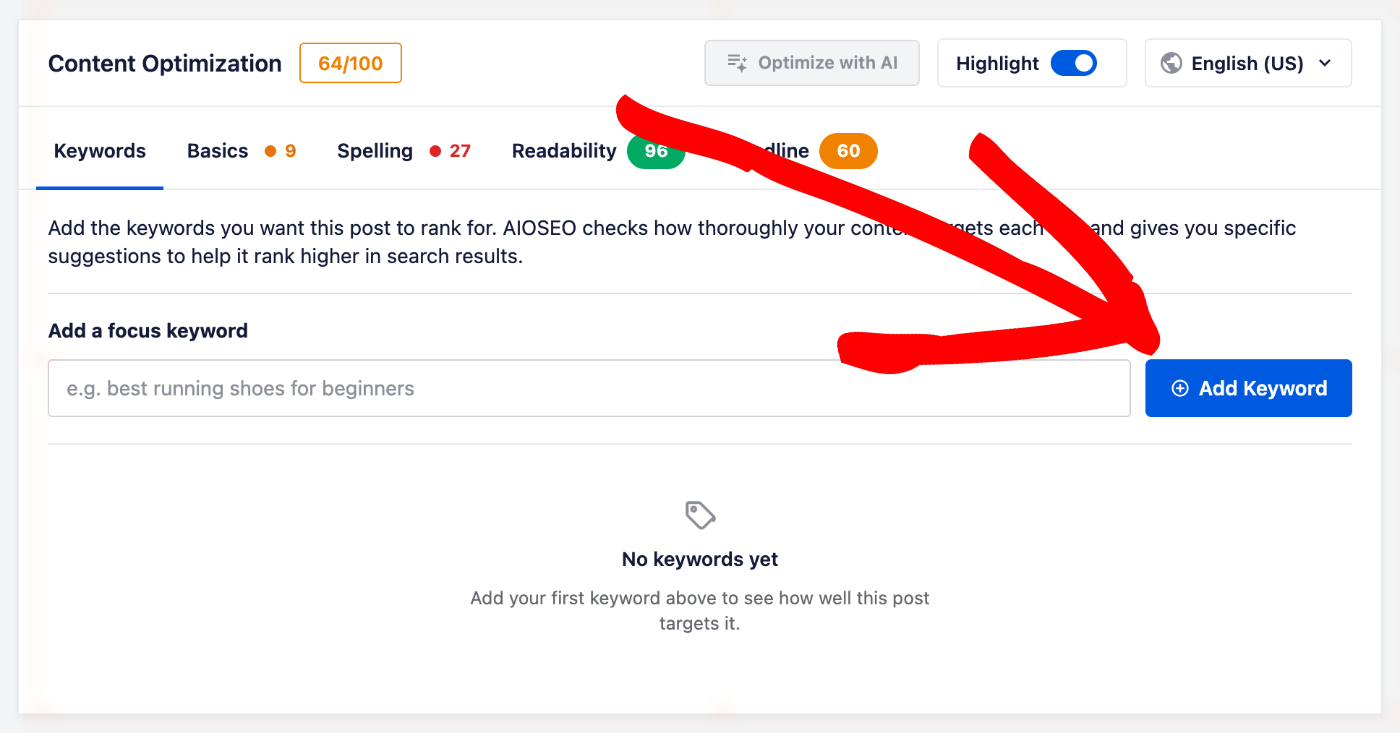The image size is (1400, 733).
Task: Click the red dot next to Spelling
Action: click(435, 151)
